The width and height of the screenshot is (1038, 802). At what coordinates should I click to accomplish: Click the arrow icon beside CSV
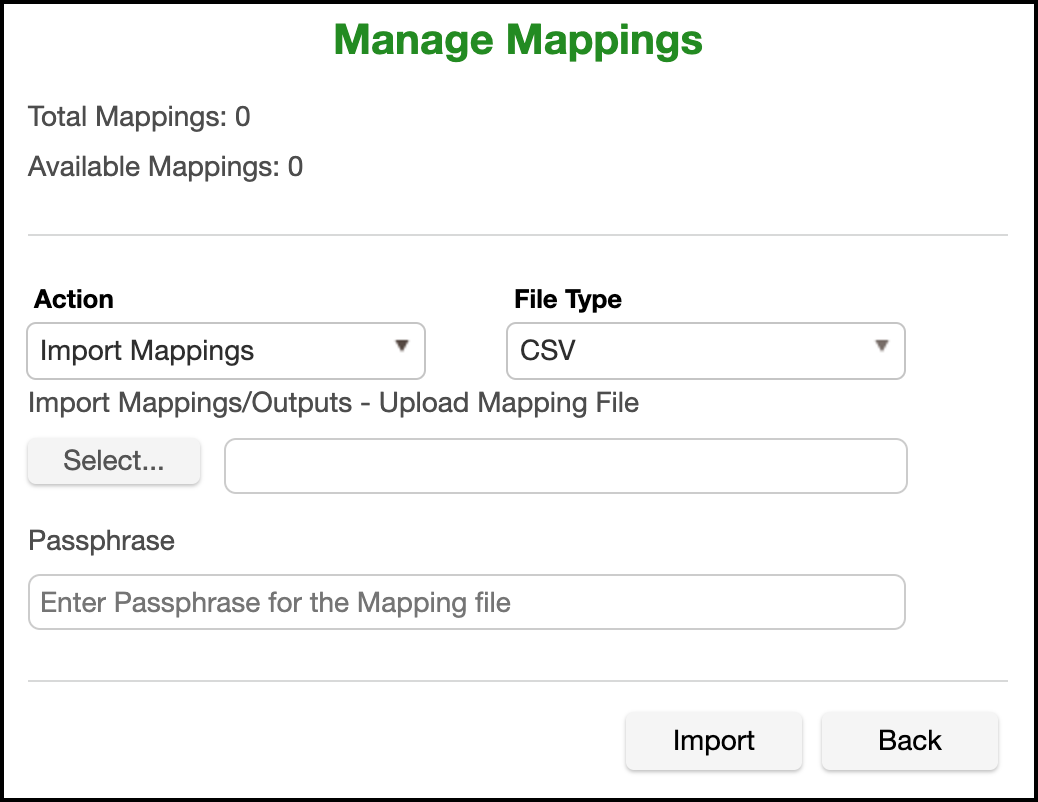point(882,346)
